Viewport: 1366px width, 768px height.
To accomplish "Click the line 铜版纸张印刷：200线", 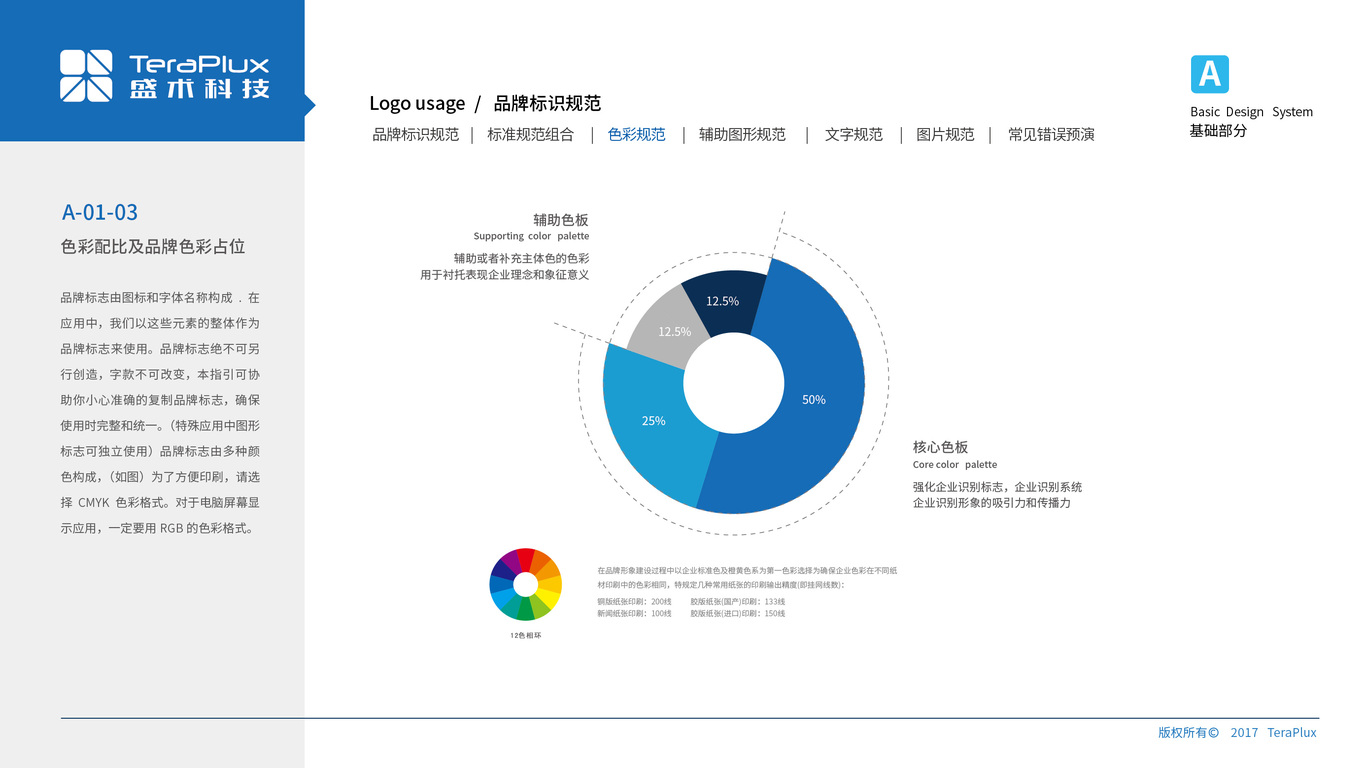I will [634, 602].
